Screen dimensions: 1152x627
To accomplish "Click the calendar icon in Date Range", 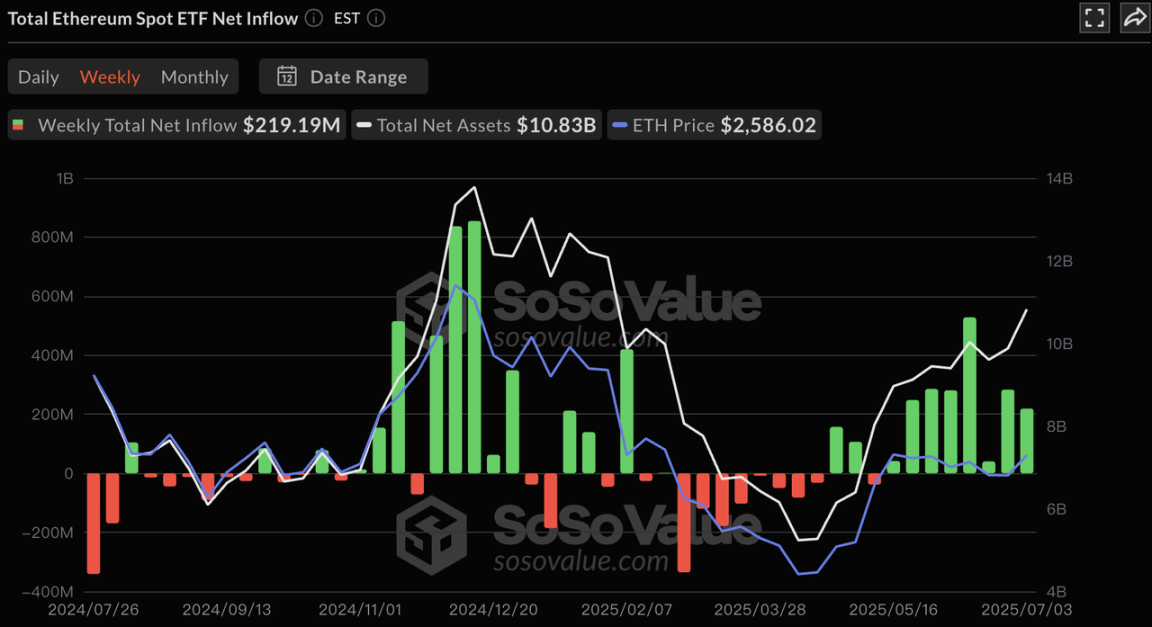I will point(287,76).
